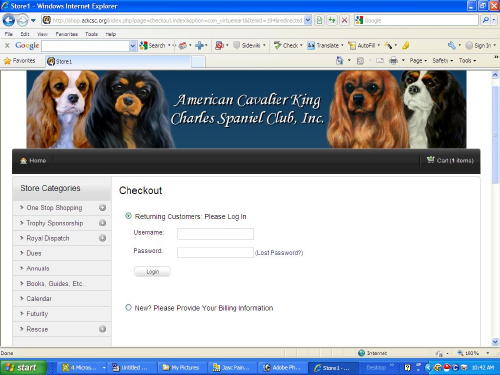Click the Google toolbar search field

click(x=85, y=46)
